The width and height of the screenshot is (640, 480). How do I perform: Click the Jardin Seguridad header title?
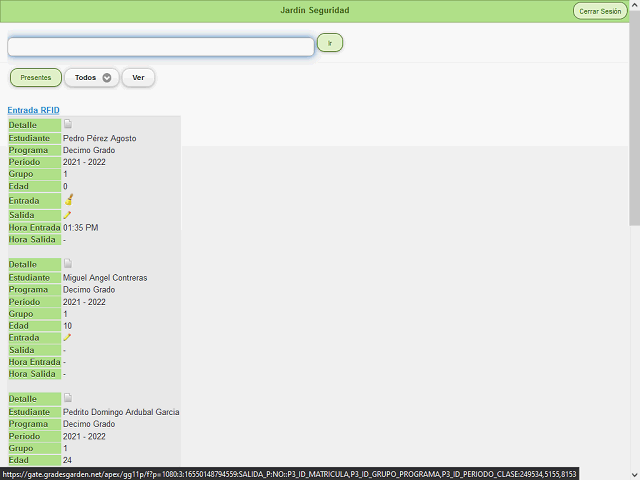coord(315,11)
